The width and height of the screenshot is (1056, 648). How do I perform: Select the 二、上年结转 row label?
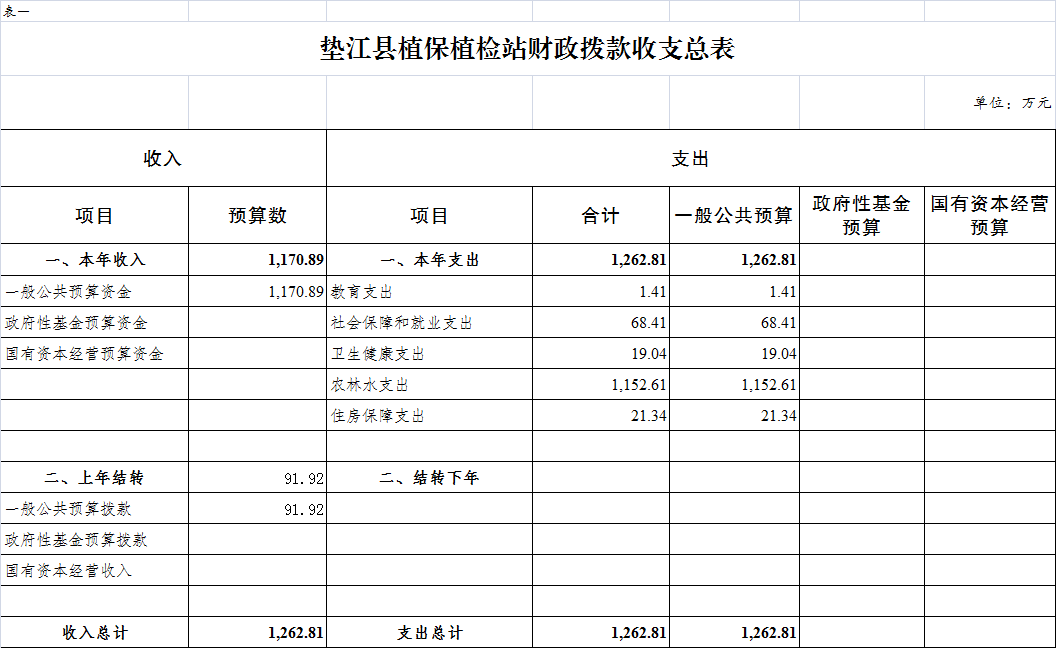click(95, 478)
